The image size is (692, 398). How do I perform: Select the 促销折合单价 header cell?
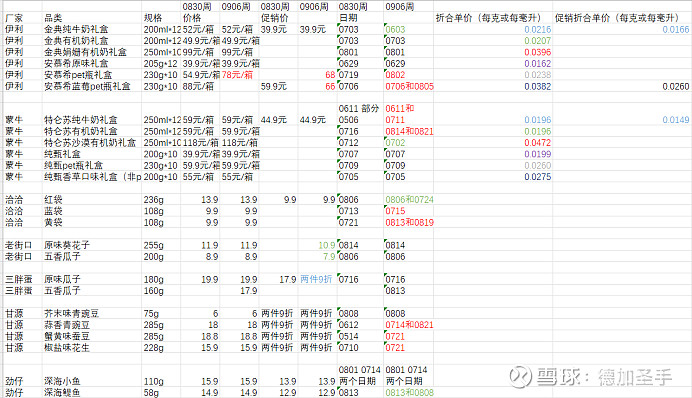click(617, 18)
